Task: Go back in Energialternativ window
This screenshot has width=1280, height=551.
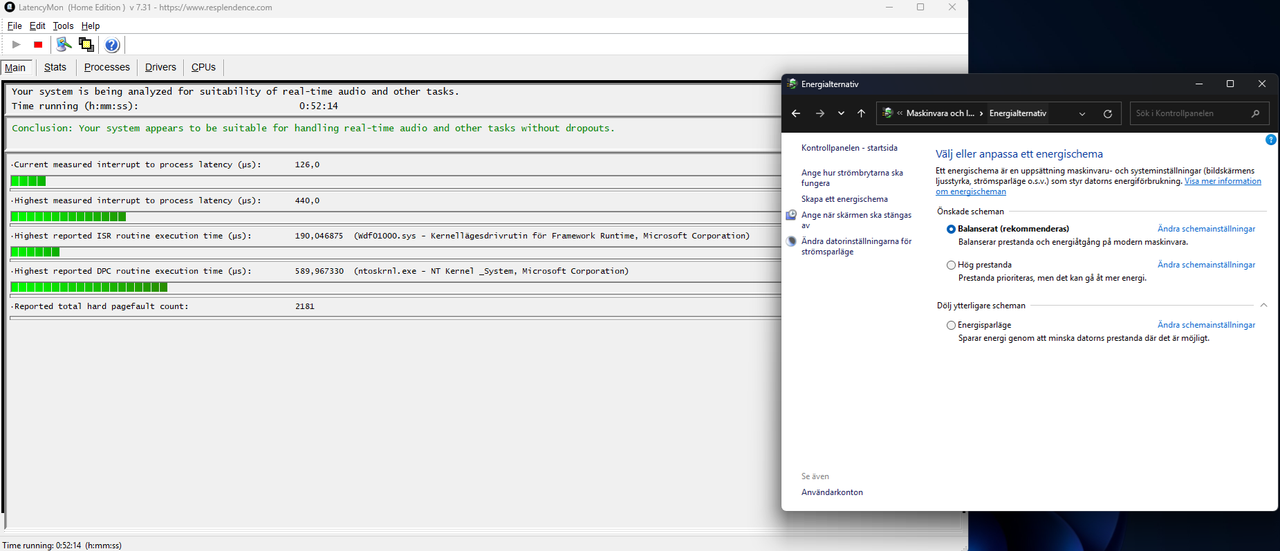Action: [796, 114]
